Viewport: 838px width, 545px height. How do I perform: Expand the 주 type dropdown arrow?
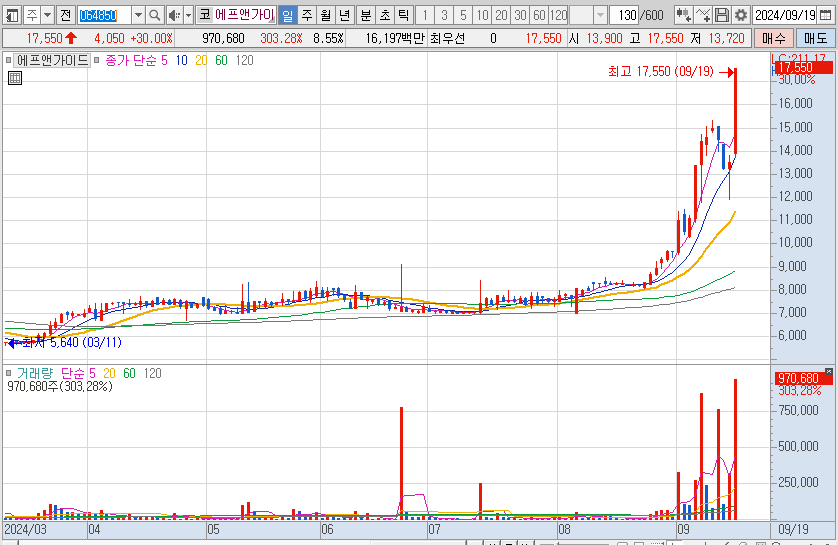(x=48, y=15)
